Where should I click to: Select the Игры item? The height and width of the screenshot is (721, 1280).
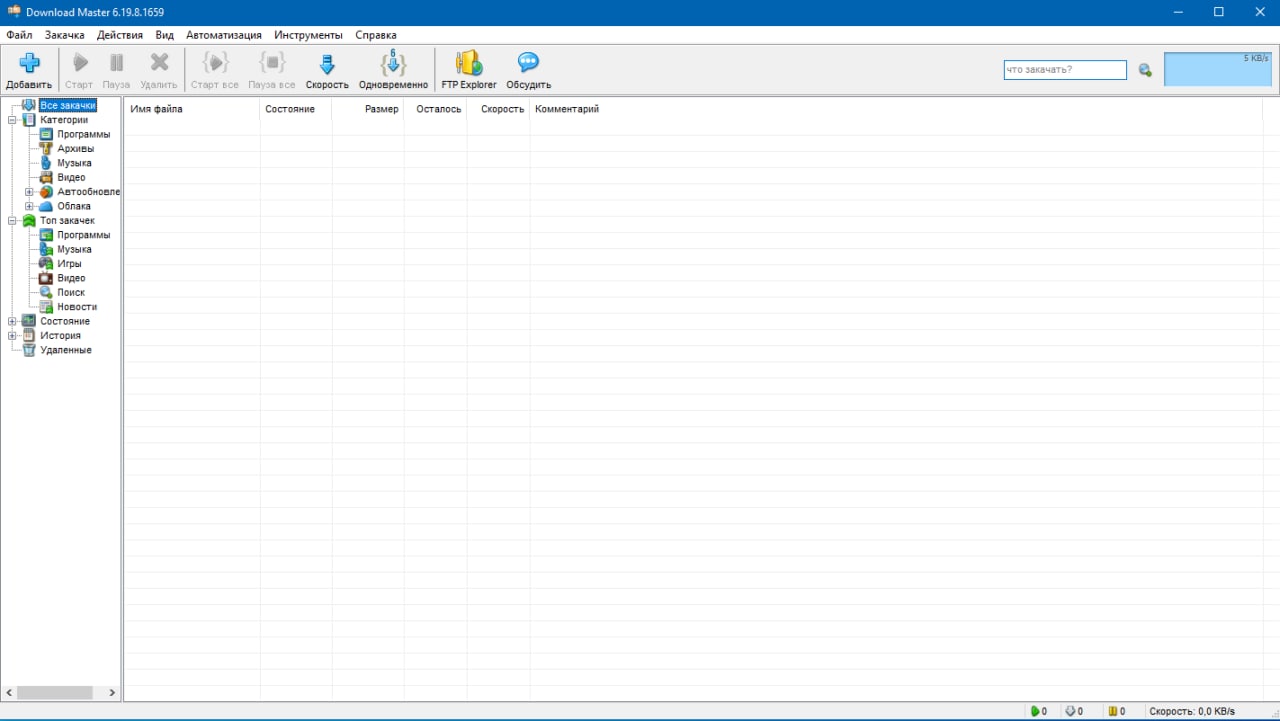tap(69, 264)
